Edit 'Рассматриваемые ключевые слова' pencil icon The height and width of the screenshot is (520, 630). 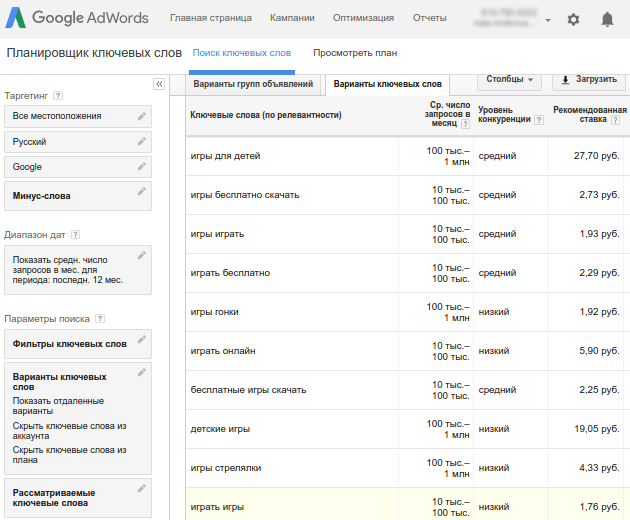point(141,489)
